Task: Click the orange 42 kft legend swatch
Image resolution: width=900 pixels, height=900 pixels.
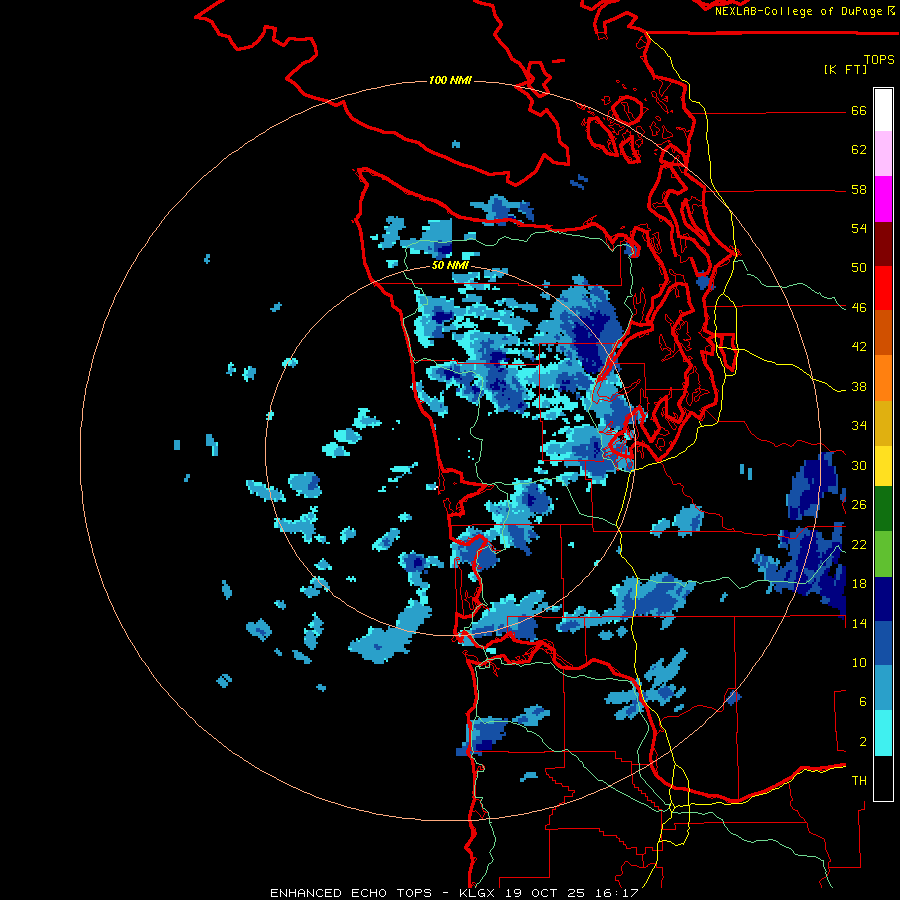Action: click(883, 377)
